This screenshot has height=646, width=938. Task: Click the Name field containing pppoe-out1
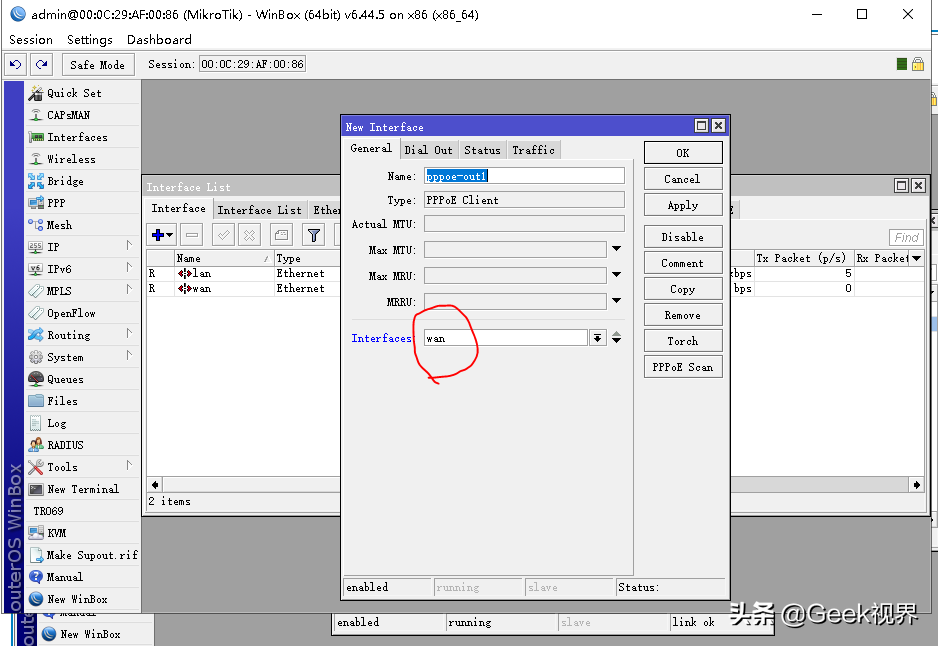tap(524, 176)
